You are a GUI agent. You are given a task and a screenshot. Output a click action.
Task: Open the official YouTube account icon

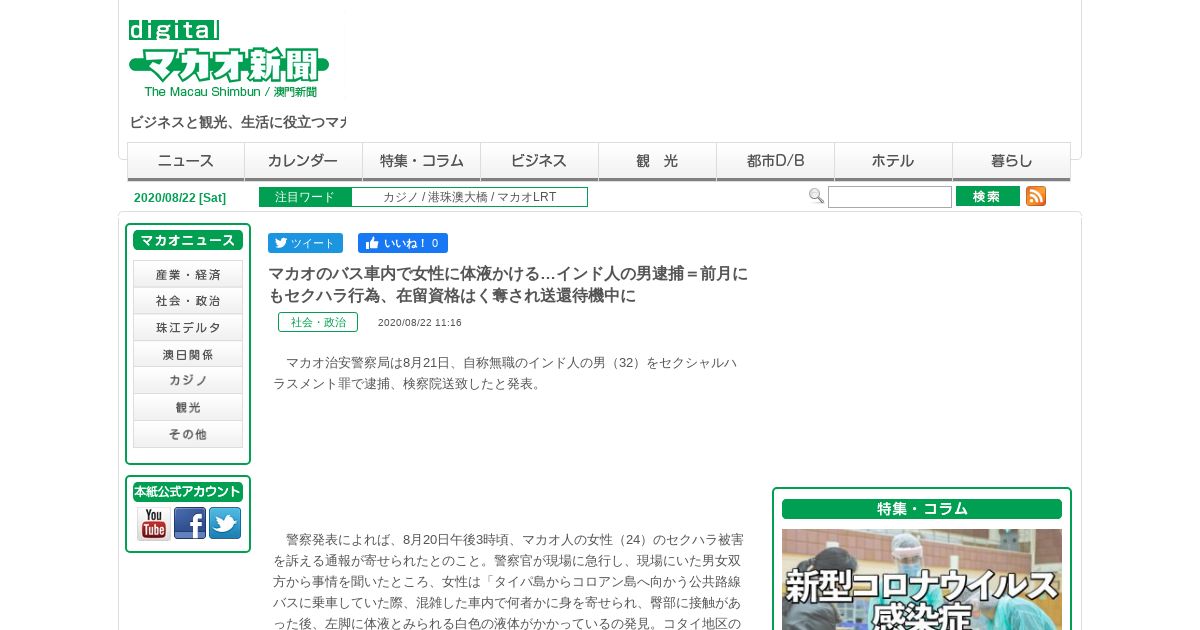(x=154, y=523)
